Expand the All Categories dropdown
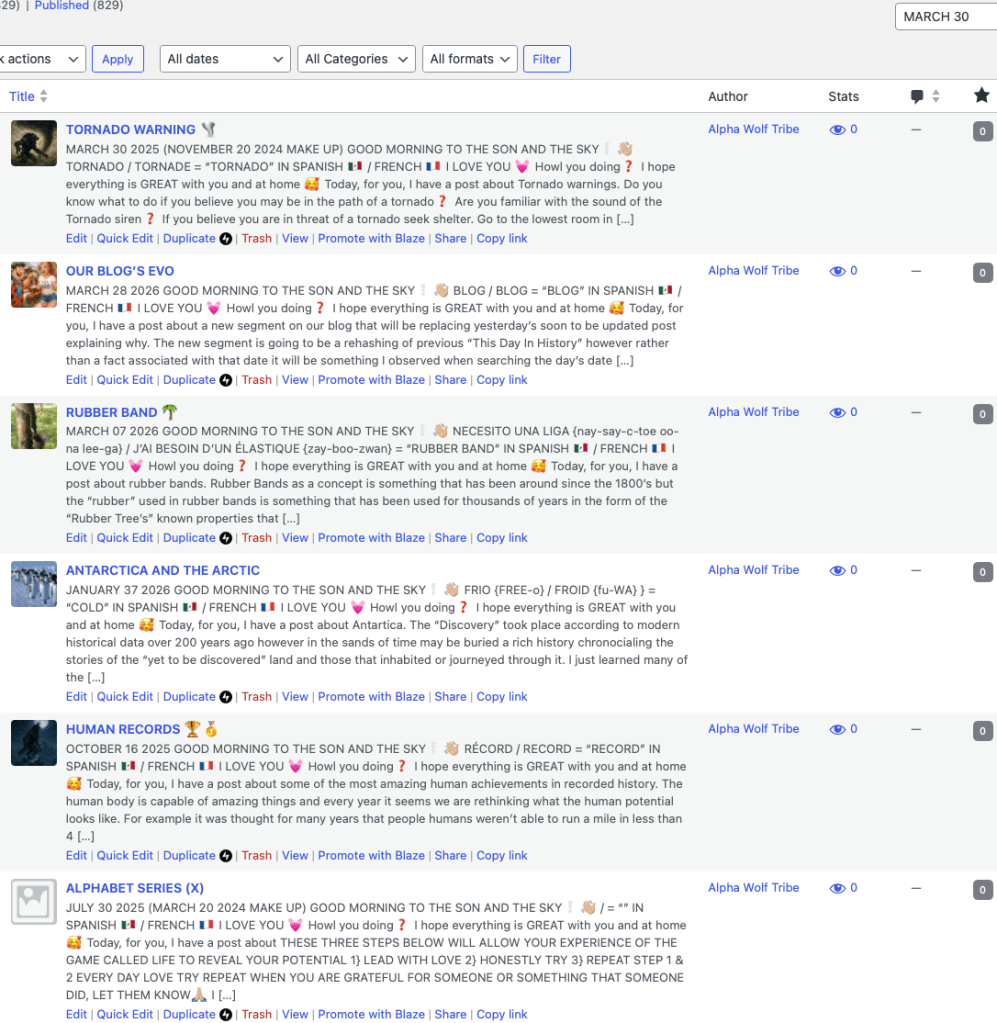997x1023 pixels. (x=356, y=59)
